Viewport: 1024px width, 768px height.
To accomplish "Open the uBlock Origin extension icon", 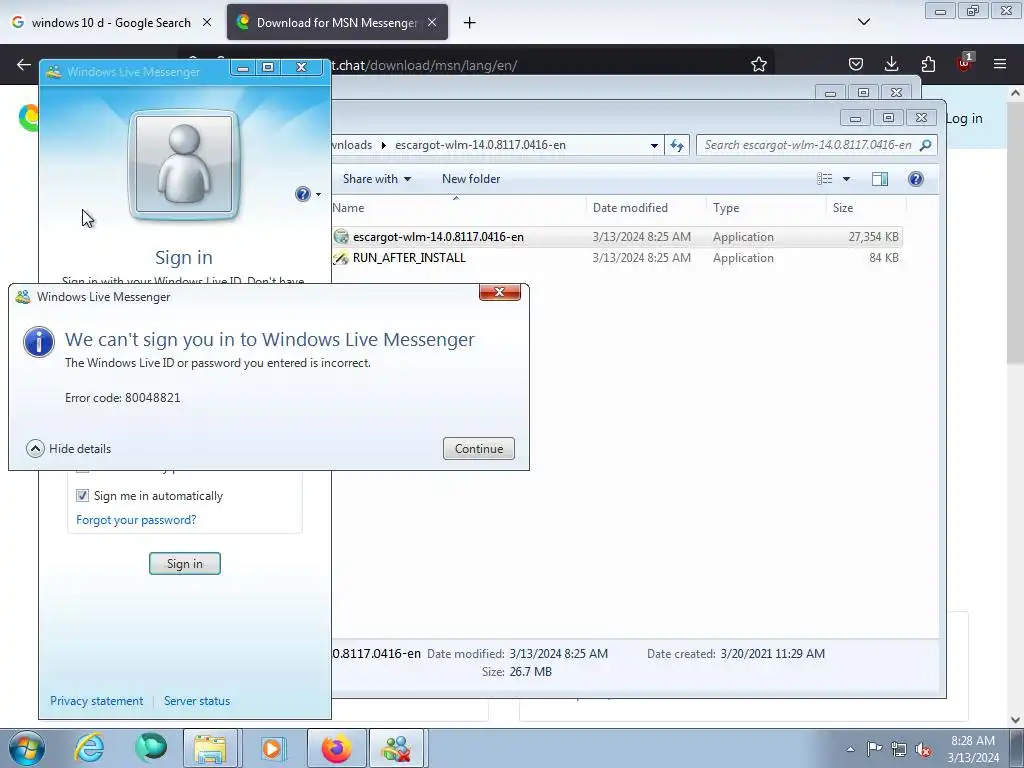I will (x=965, y=63).
